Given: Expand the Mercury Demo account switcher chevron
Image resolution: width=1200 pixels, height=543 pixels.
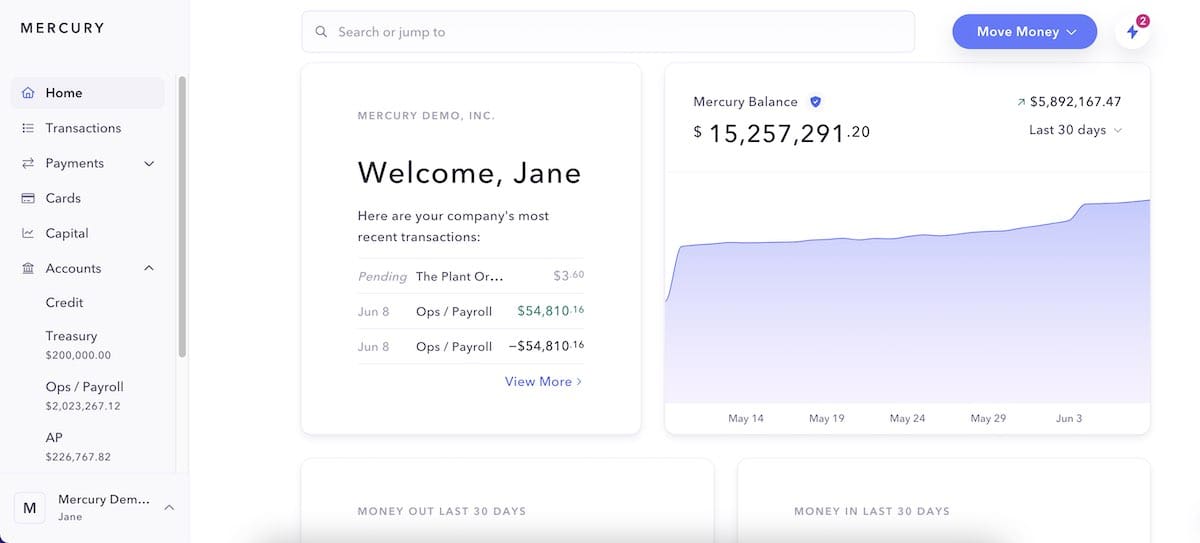Looking at the screenshot, I should [169, 508].
